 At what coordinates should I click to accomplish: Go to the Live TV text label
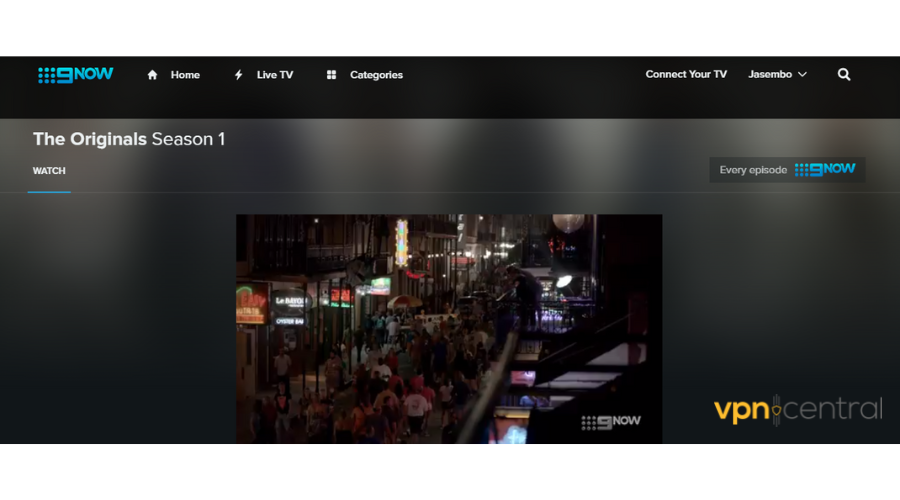tap(274, 75)
